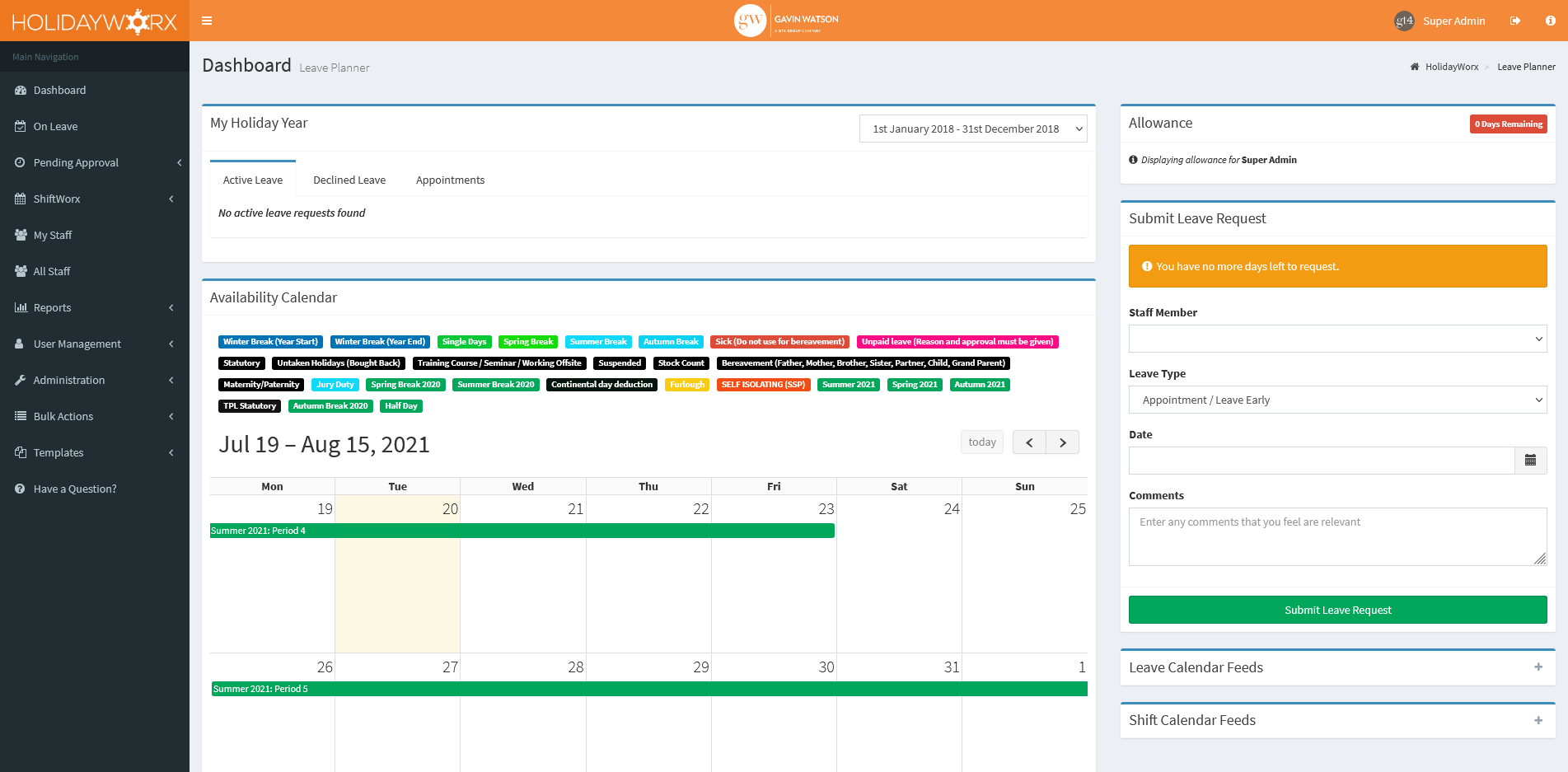
Task: Select July 24 on the calendar
Action: 899,574
